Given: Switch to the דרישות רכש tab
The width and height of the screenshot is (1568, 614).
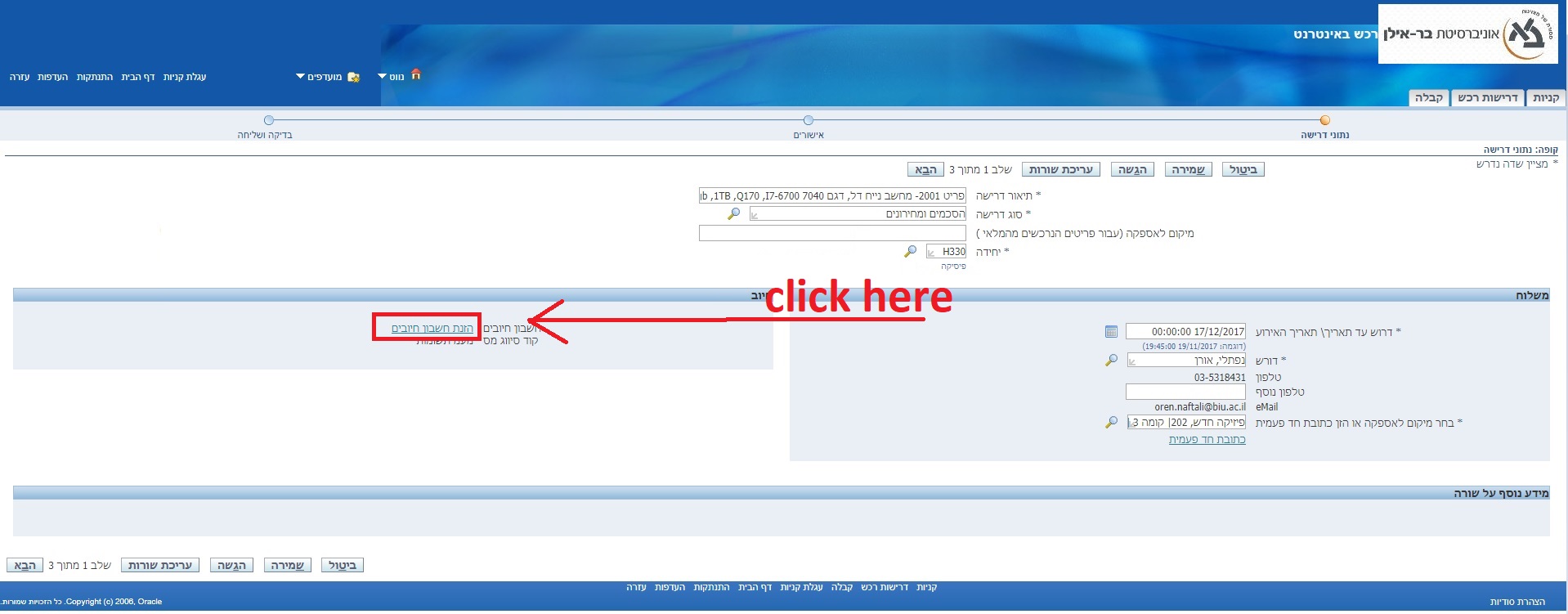Looking at the screenshot, I should 1487,98.
